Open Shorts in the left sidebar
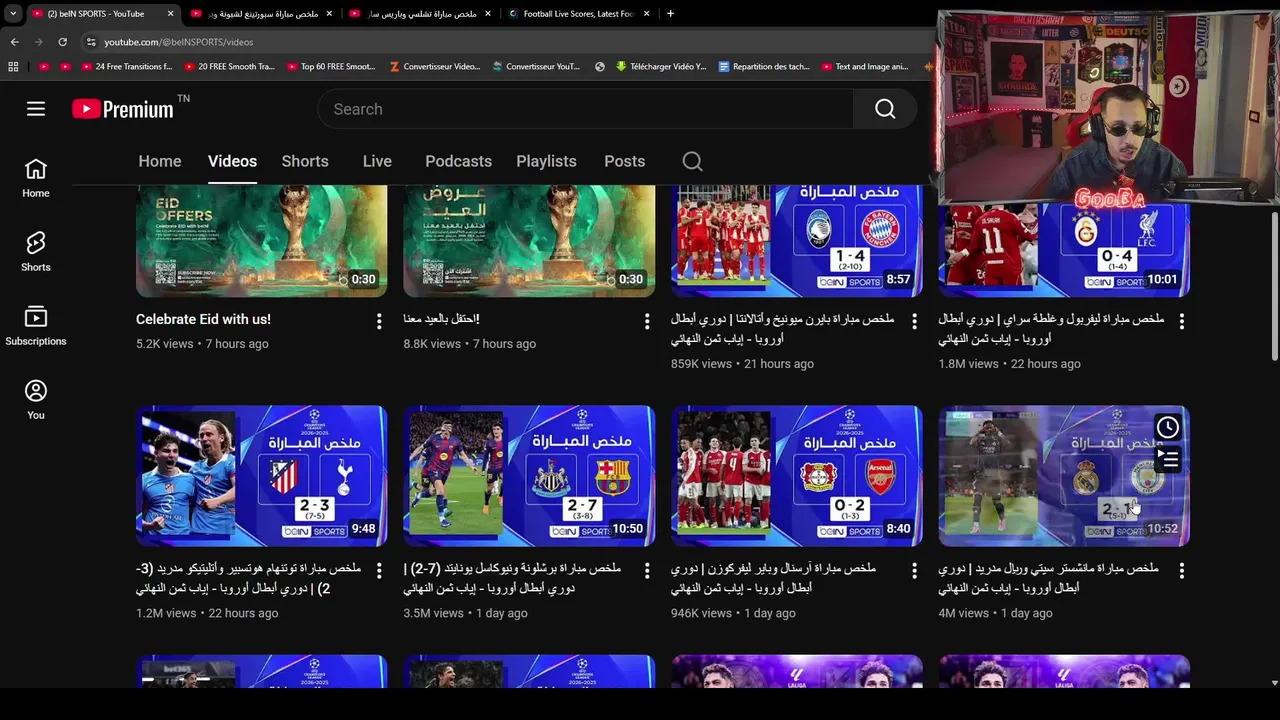Viewport: 1280px width, 720px height. pos(36,252)
